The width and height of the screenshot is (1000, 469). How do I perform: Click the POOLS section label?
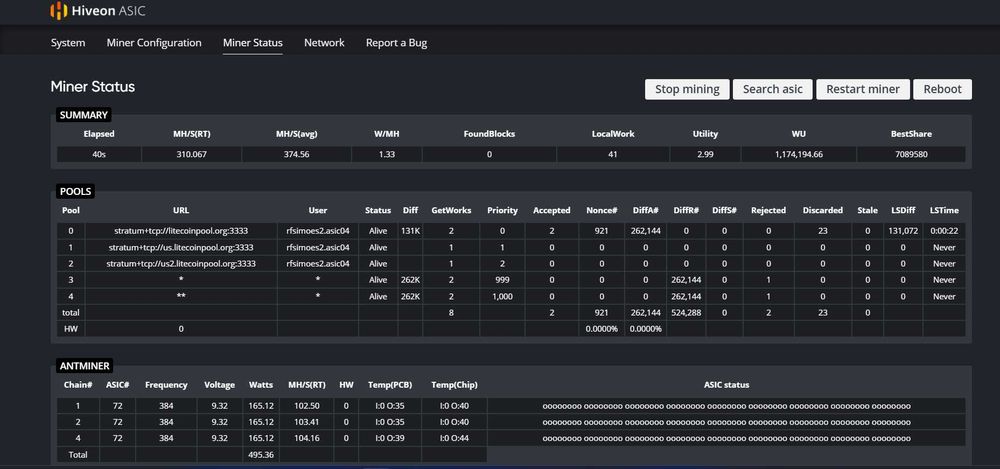75,191
